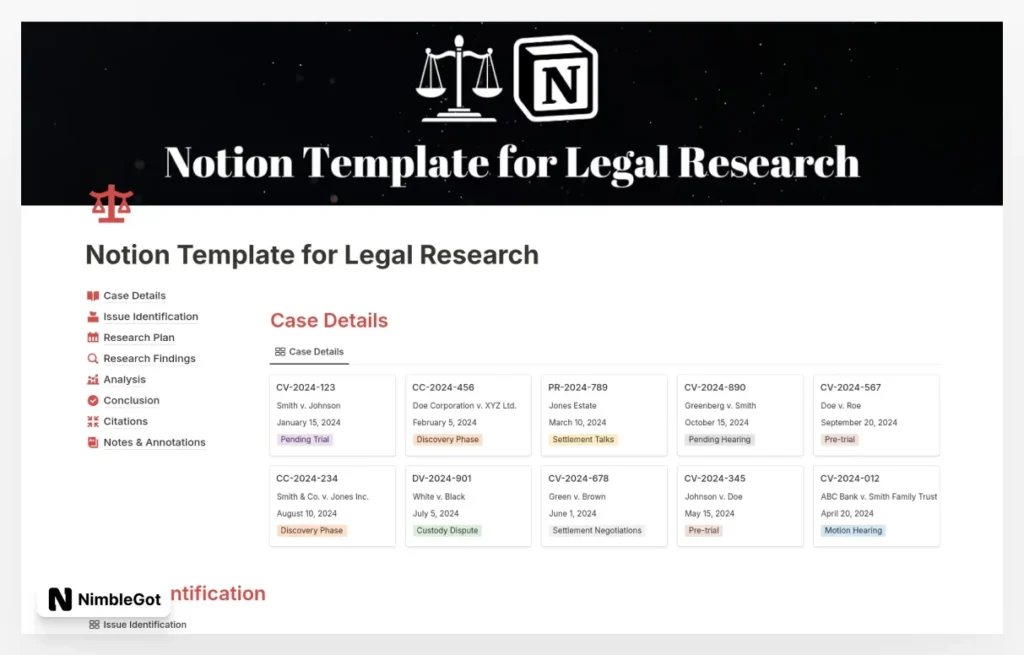Click the calendar icon beside Research Plan

pos(93,338)
